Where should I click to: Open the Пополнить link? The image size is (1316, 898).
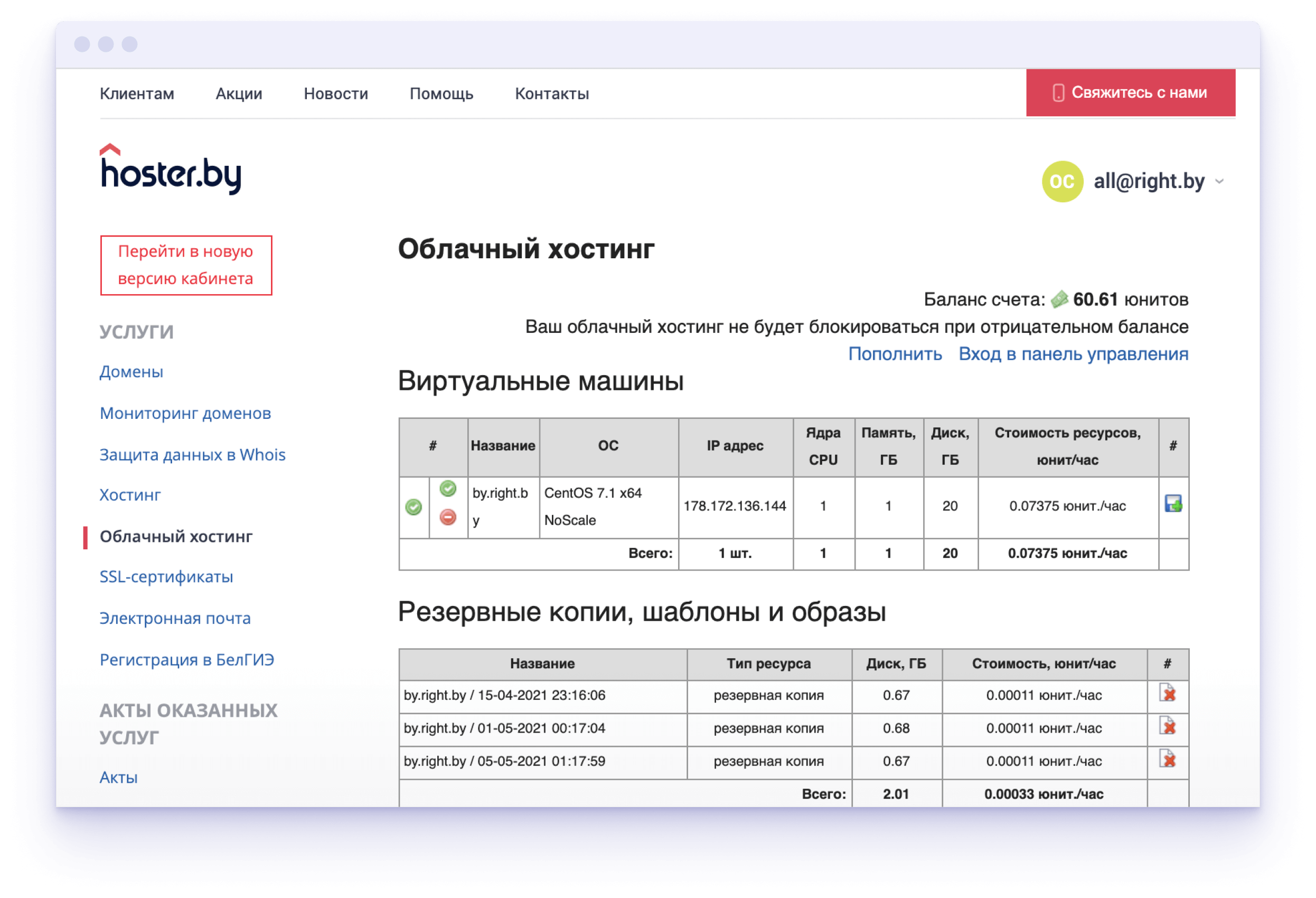[895, 353]
